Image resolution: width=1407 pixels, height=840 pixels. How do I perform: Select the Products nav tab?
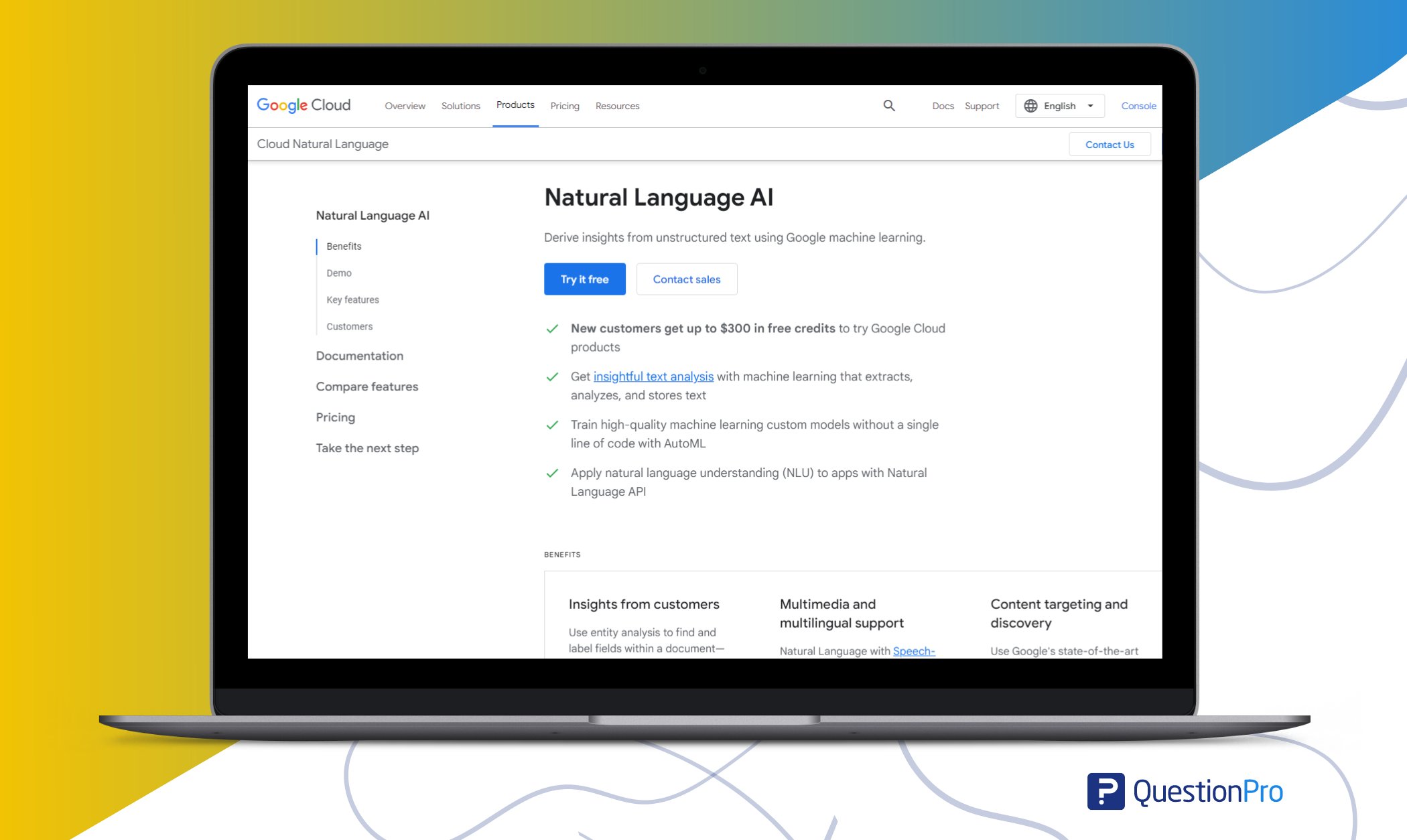coord(515,105)
